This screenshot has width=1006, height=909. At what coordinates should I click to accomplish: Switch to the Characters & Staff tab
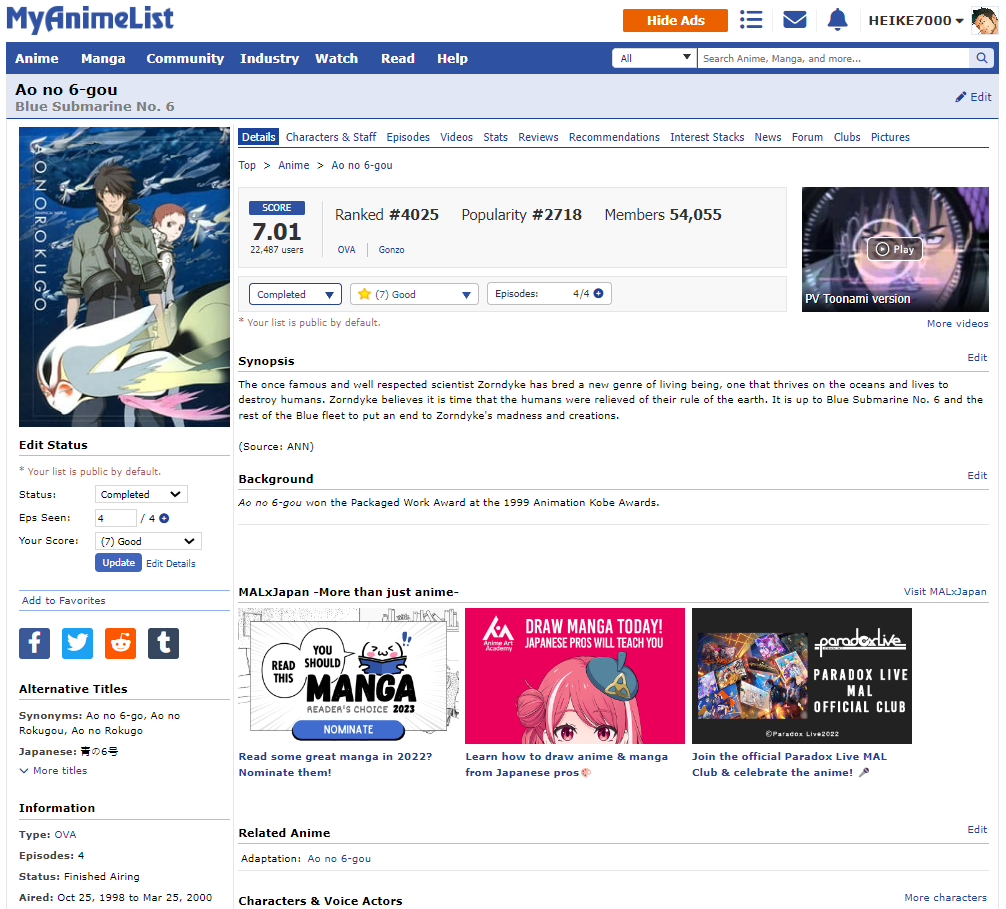coord(331,137)
